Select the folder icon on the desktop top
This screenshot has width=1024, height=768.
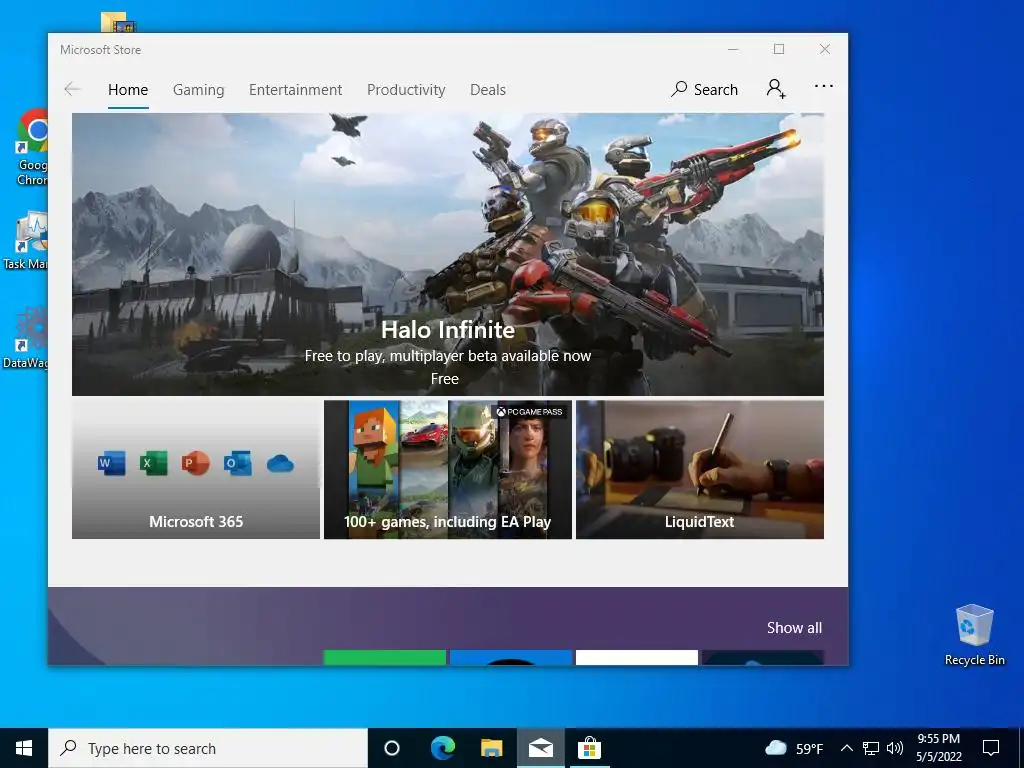tap(118, 22)
